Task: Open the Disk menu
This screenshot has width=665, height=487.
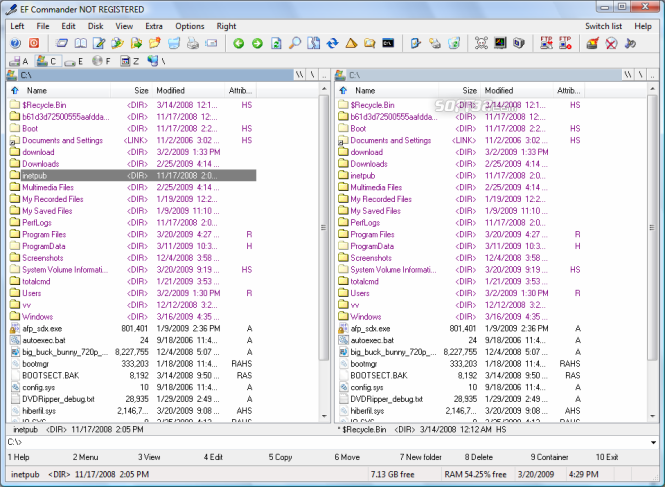Action: click(x=95, y=26)
